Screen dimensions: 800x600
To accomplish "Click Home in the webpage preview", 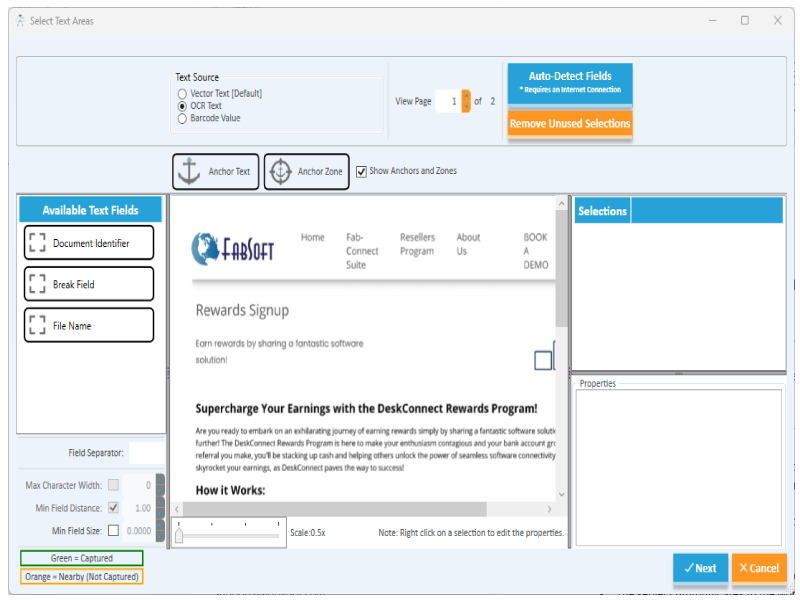I will click(312, 237).
